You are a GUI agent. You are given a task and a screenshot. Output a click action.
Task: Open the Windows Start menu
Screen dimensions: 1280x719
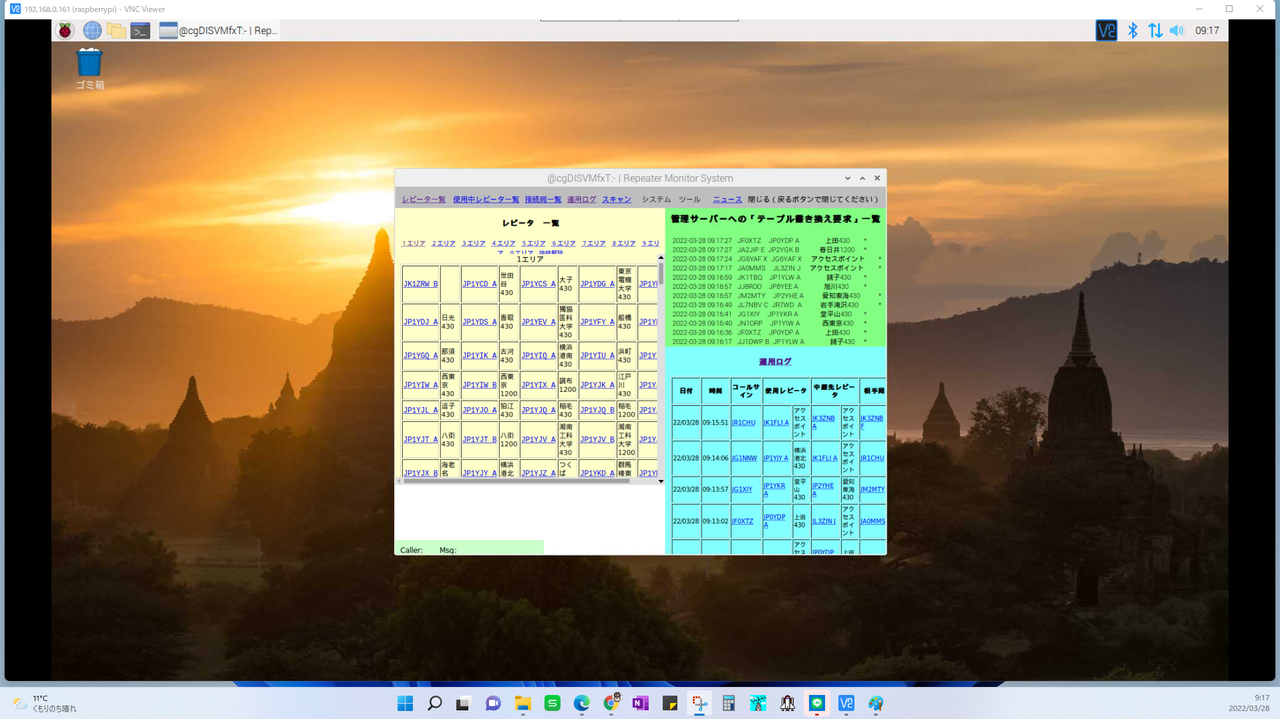pyautogui.click(x=405, y=703)
